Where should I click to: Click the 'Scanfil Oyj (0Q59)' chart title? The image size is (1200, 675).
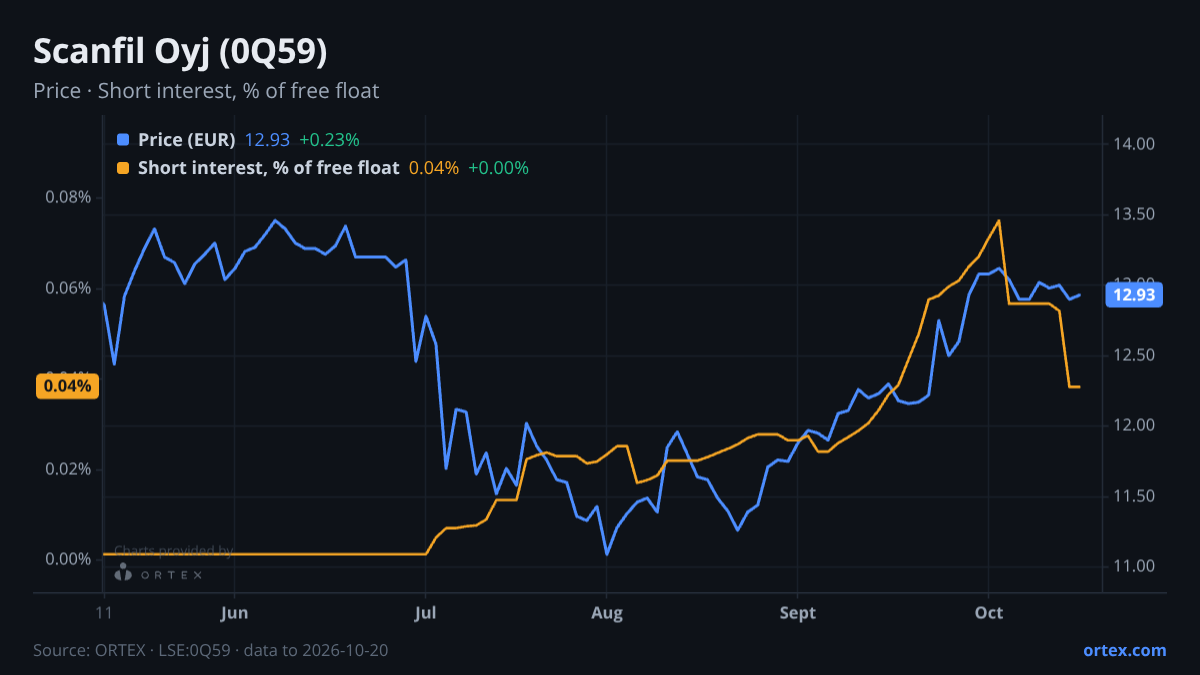tap(180, 51)
